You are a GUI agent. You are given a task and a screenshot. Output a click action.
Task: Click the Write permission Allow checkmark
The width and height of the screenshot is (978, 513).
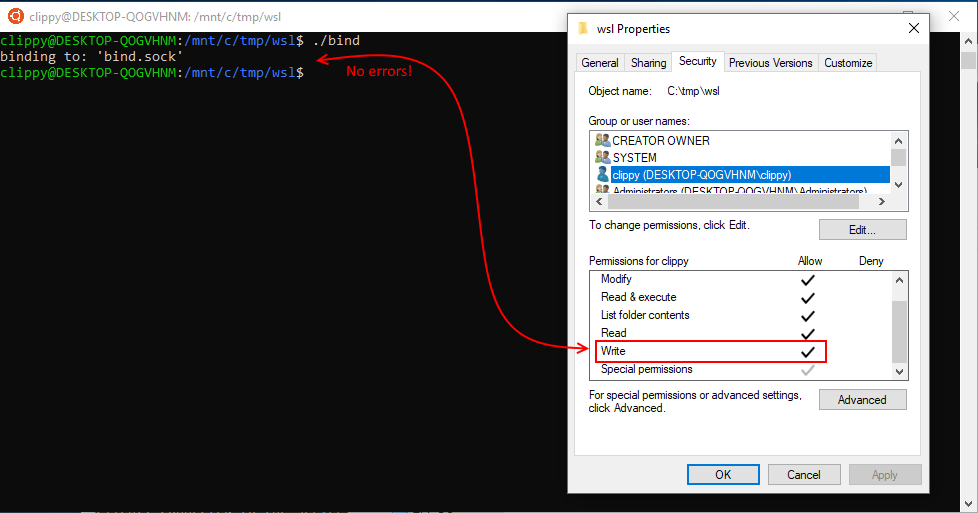808,351
